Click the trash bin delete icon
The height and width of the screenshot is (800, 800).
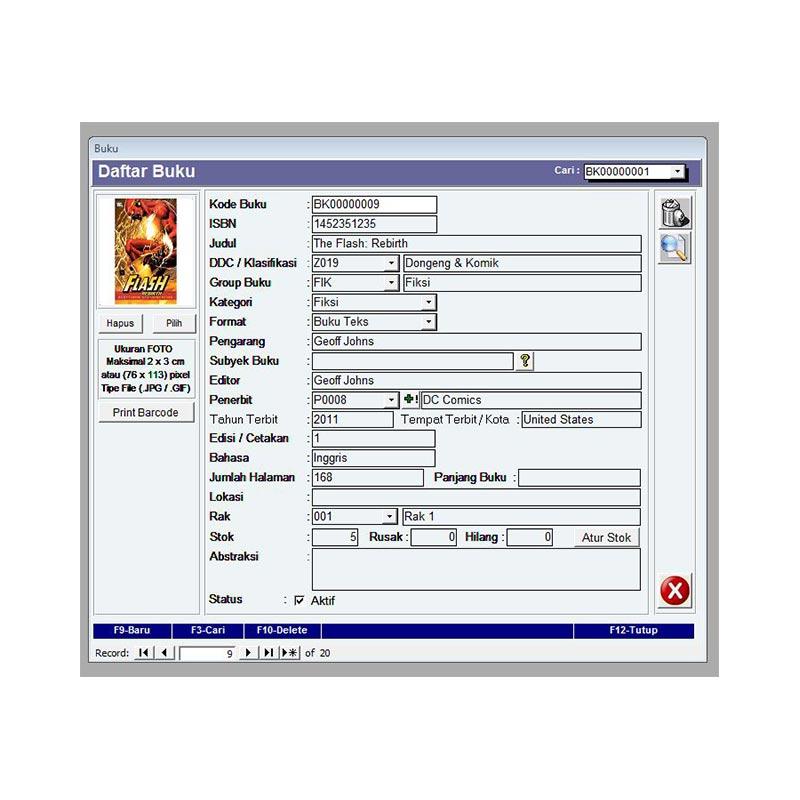click(674, 213)
